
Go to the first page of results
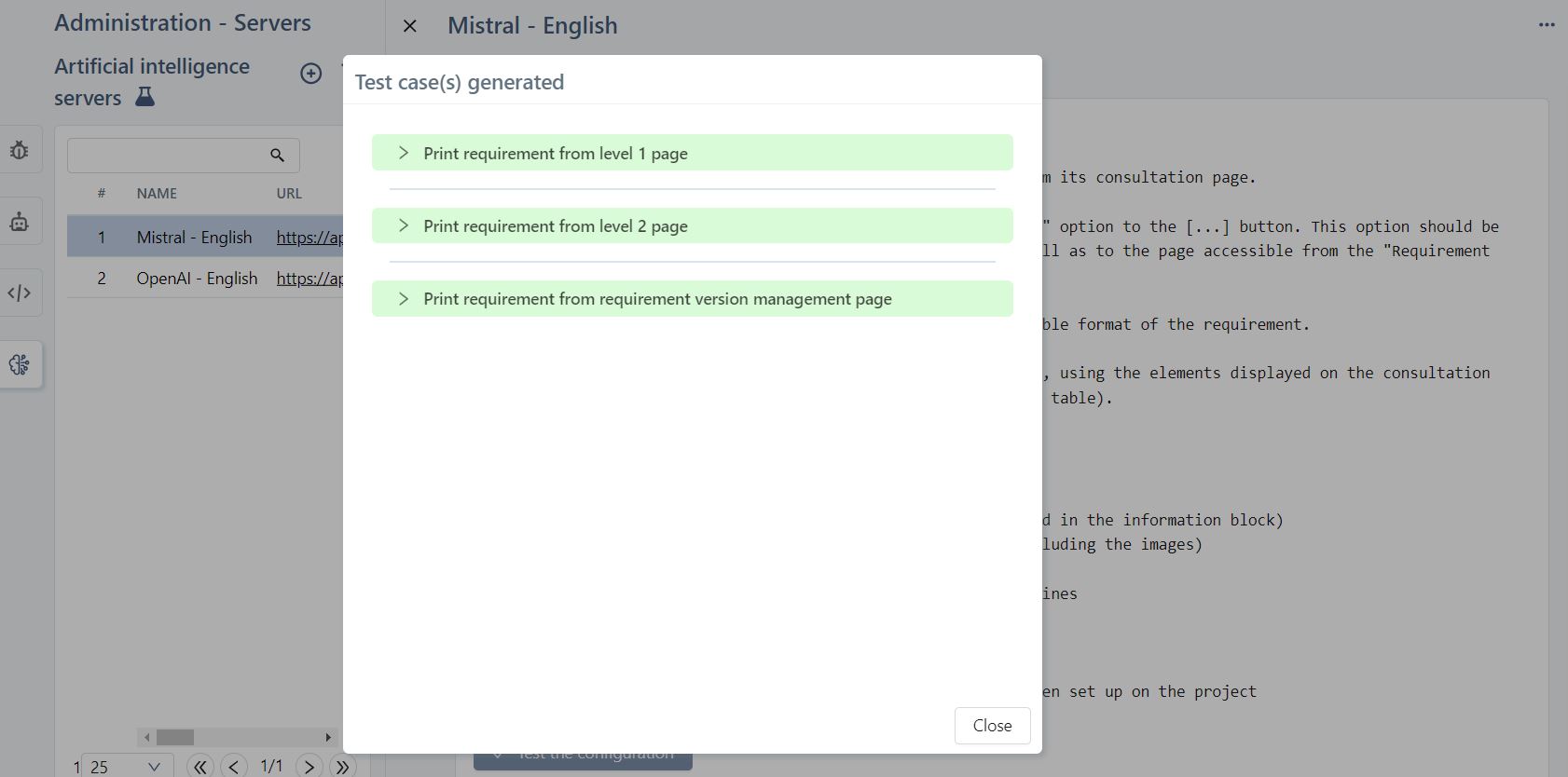pos(199,767)
